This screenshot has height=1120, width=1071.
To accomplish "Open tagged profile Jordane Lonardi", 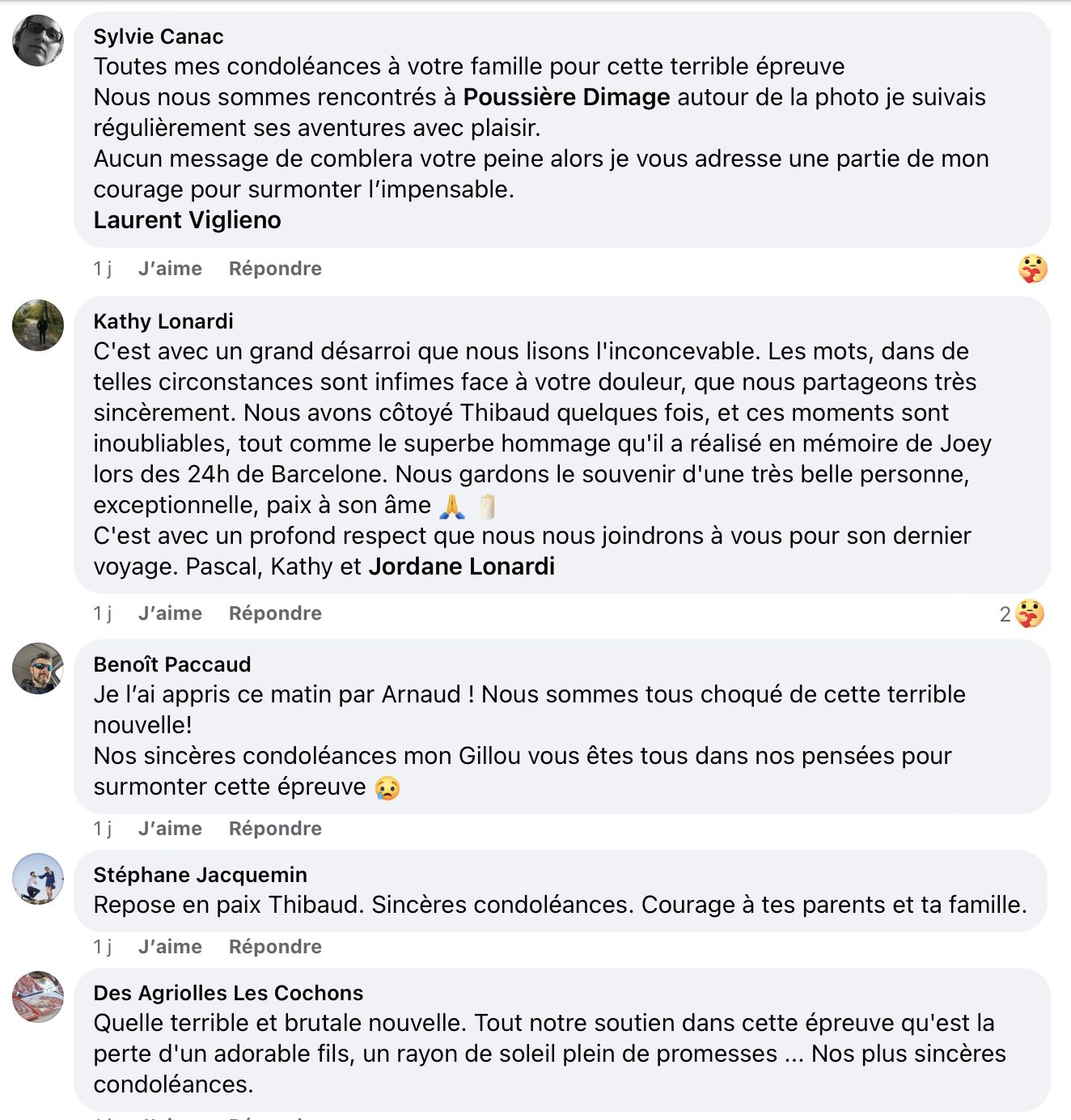I will 461,566.
